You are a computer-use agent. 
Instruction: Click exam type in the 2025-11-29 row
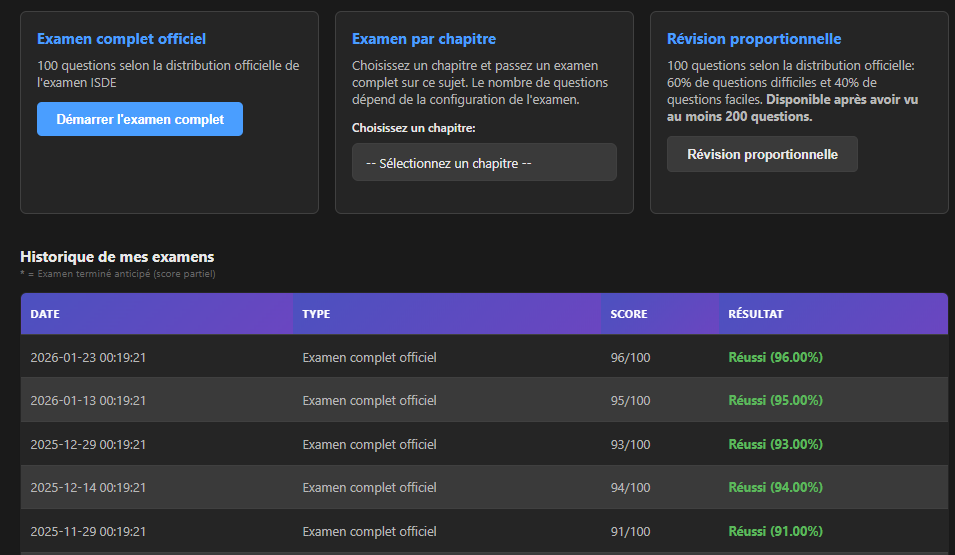pos(370,532)
